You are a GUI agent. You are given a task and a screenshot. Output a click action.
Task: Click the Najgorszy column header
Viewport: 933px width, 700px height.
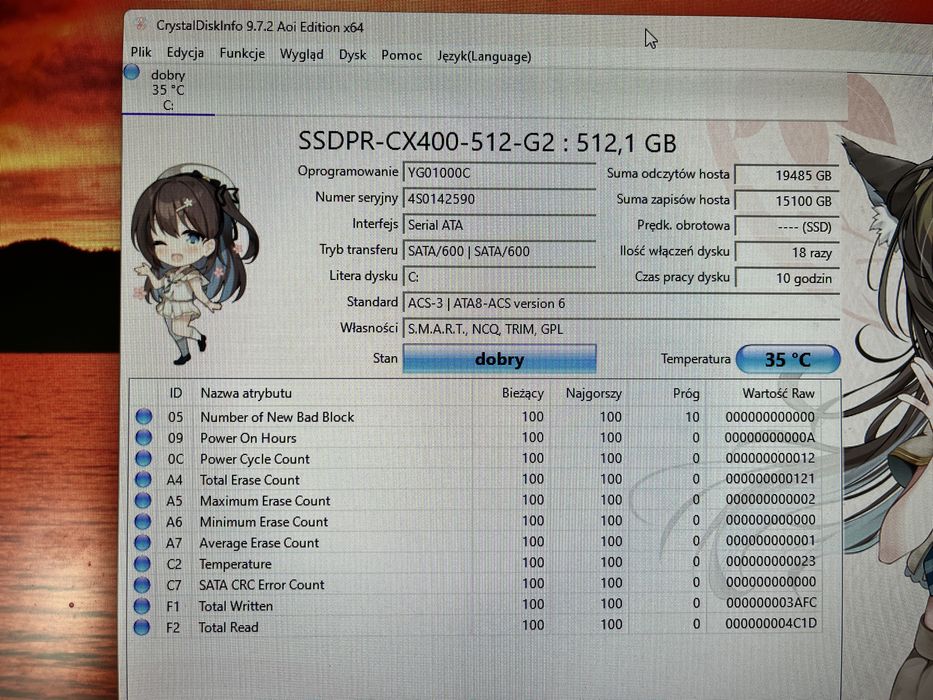[593, 393]
